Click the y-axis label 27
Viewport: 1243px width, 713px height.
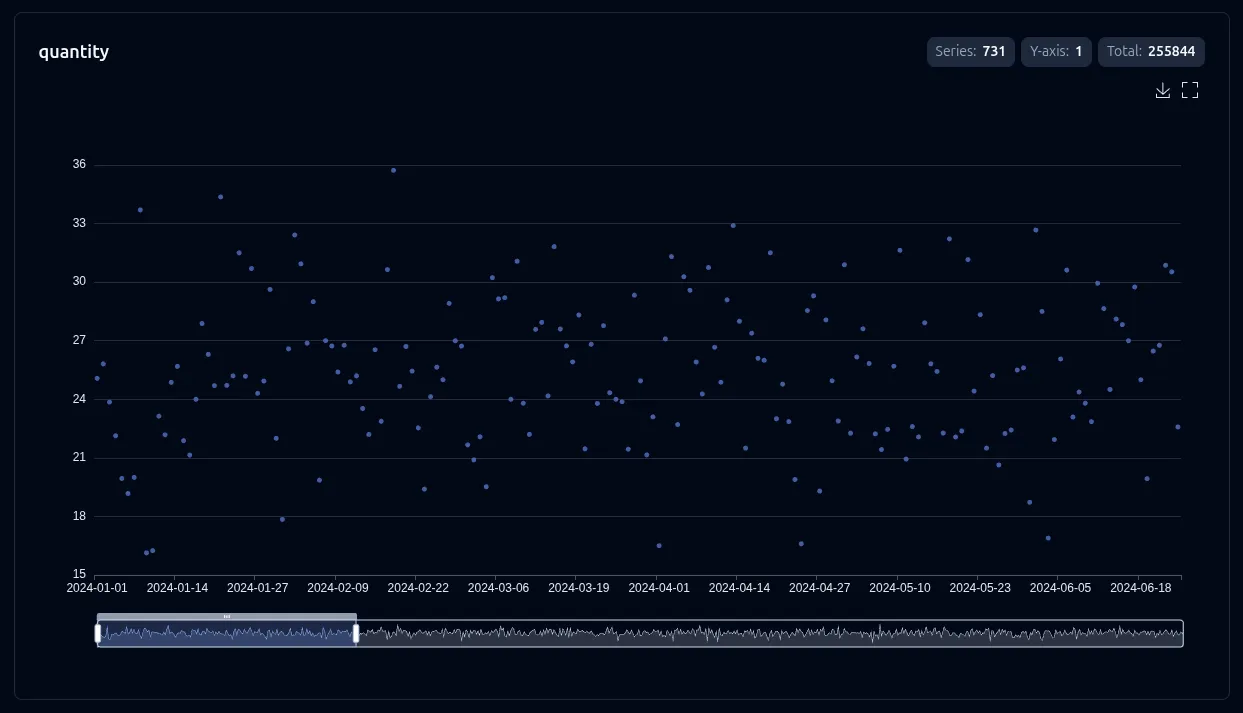coord(79,340)
